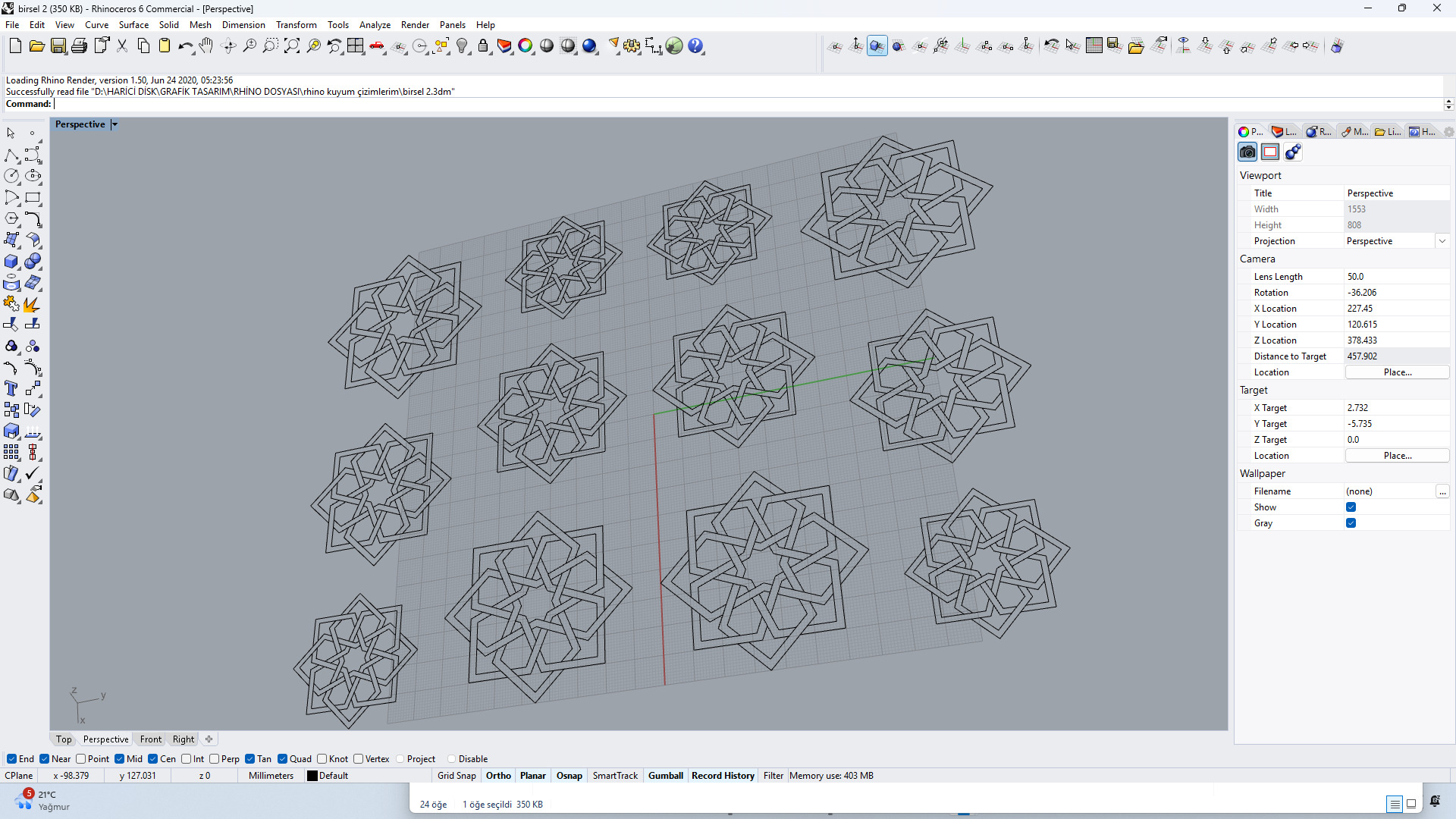Undo with the curved arrow icon
Viewport: 1456px width, 819px height.
185,46
